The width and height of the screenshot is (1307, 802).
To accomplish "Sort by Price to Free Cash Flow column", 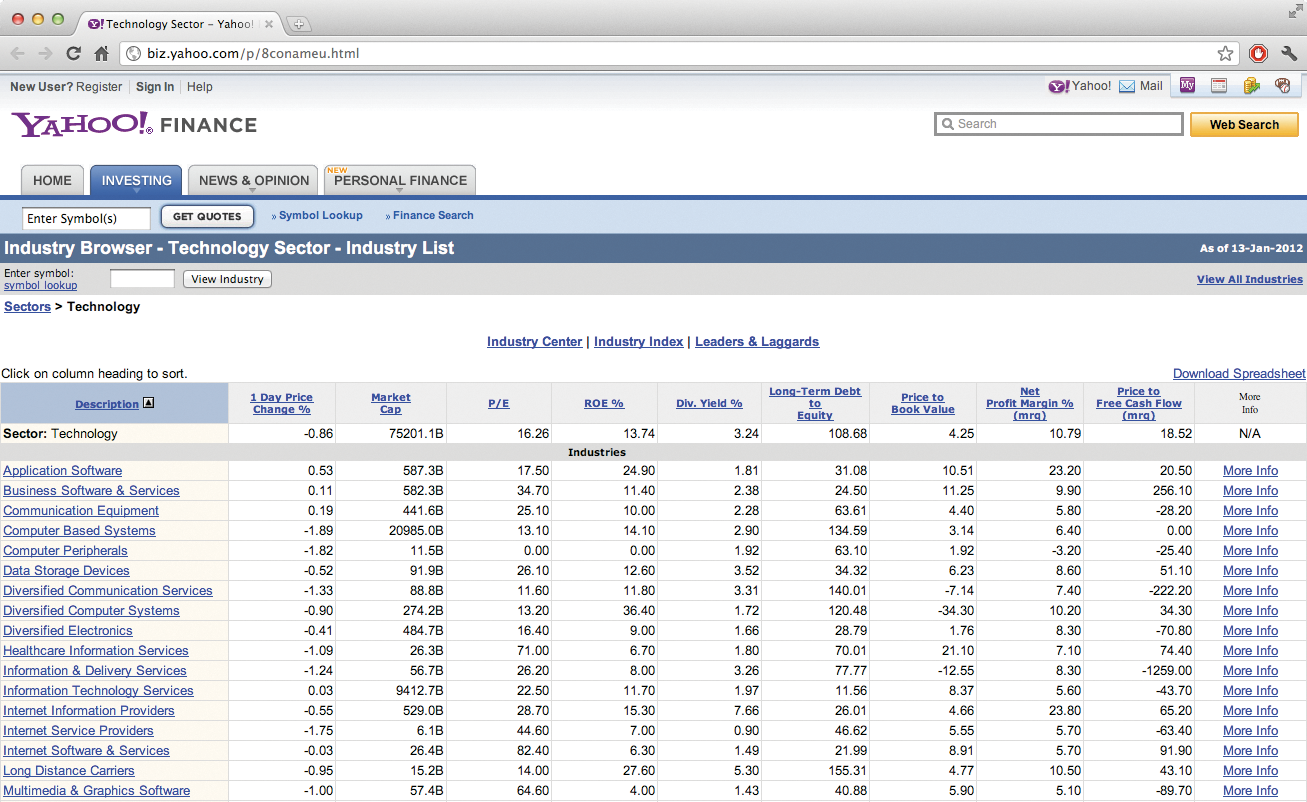I will [1138, 403].
